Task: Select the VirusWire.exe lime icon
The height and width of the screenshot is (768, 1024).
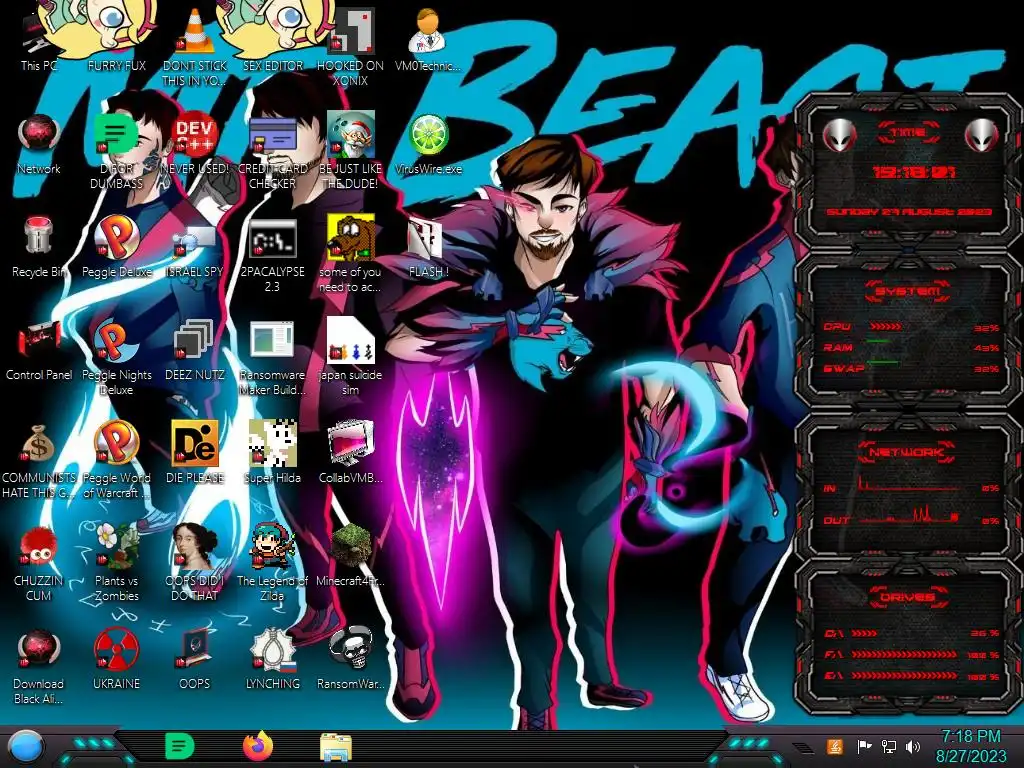Action: pos(428,144)
